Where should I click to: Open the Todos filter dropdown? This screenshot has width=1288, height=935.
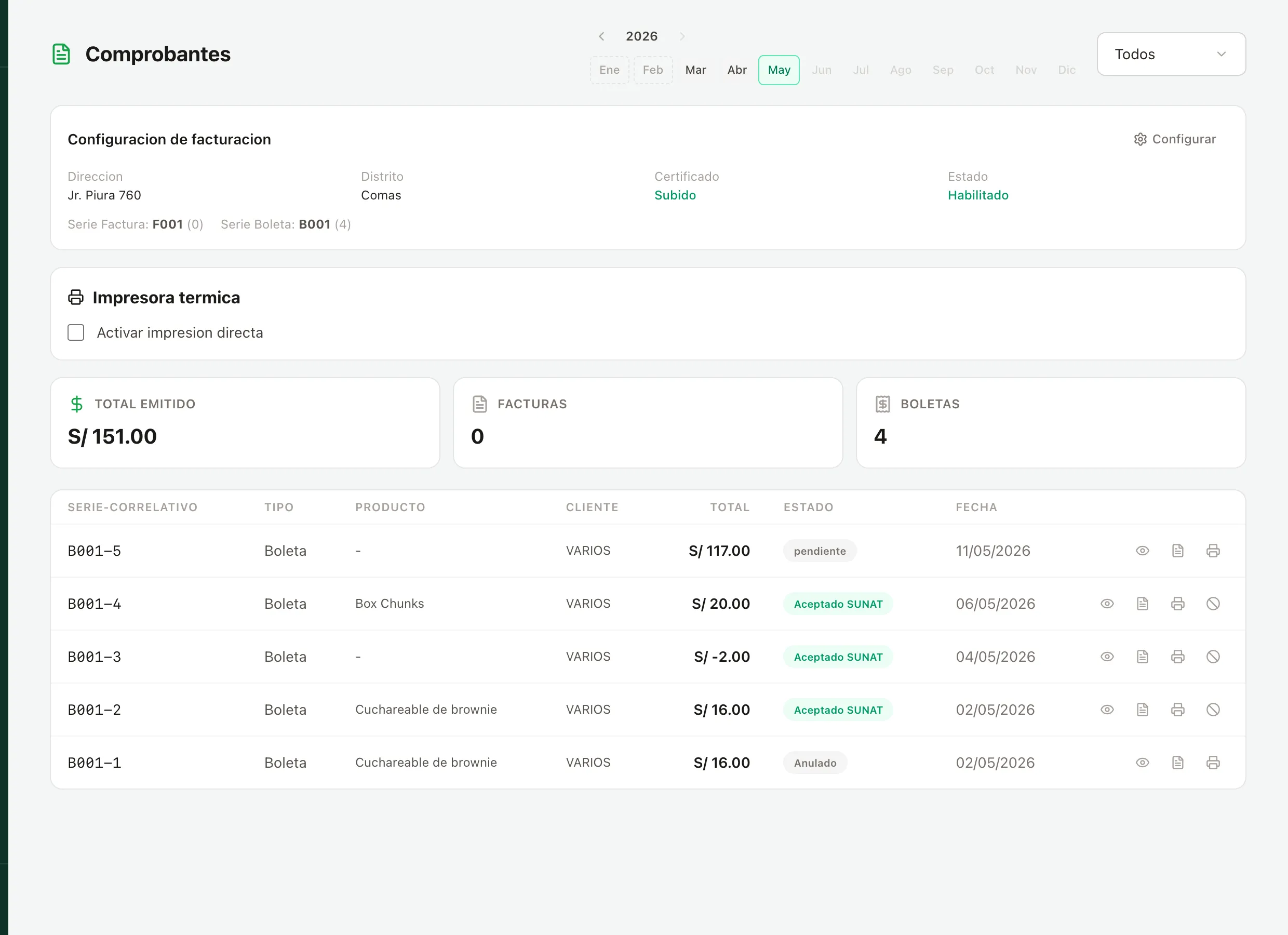point(1171,54)
